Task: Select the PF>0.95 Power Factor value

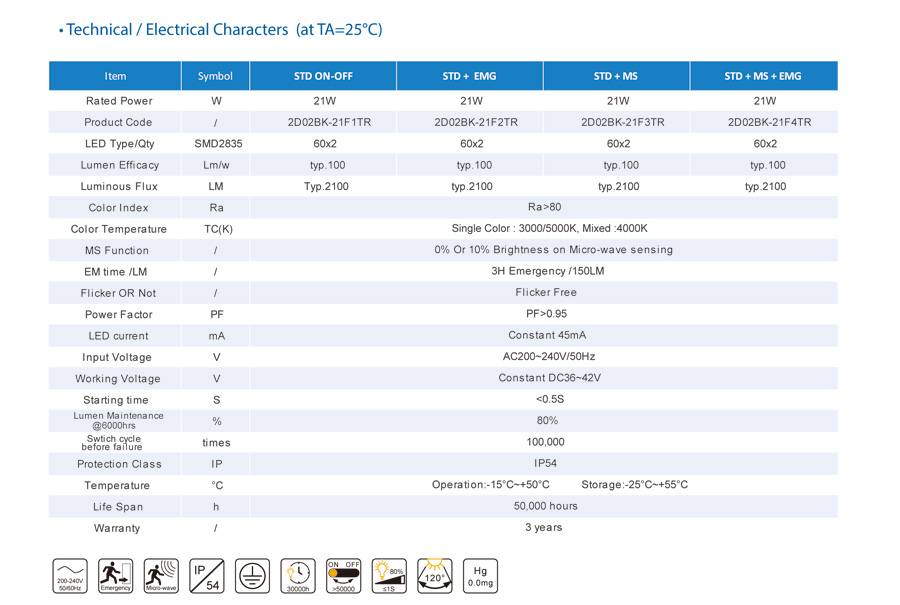Action: coord(541,314)
